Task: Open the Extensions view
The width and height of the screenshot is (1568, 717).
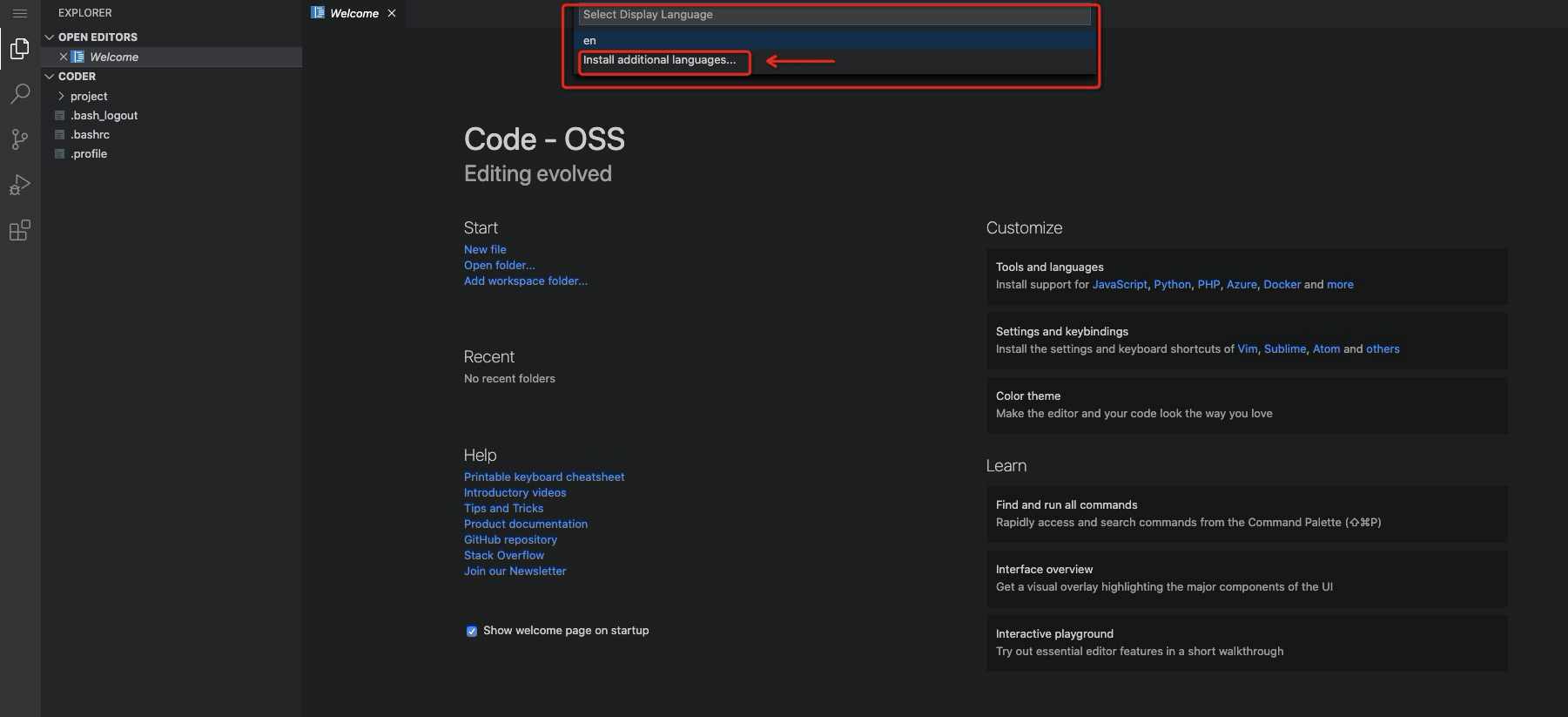Action: click(19, 230)
